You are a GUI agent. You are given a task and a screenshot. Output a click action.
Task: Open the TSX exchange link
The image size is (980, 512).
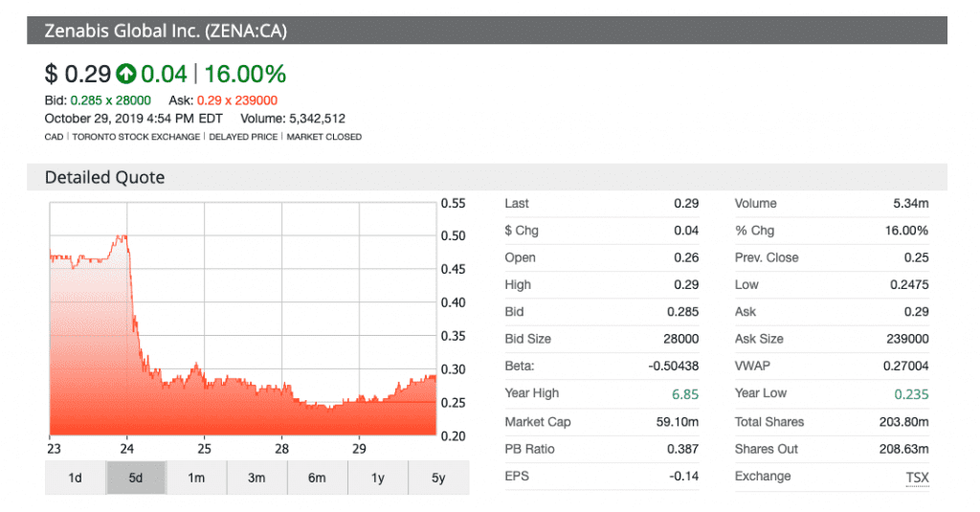pos(916,477)
